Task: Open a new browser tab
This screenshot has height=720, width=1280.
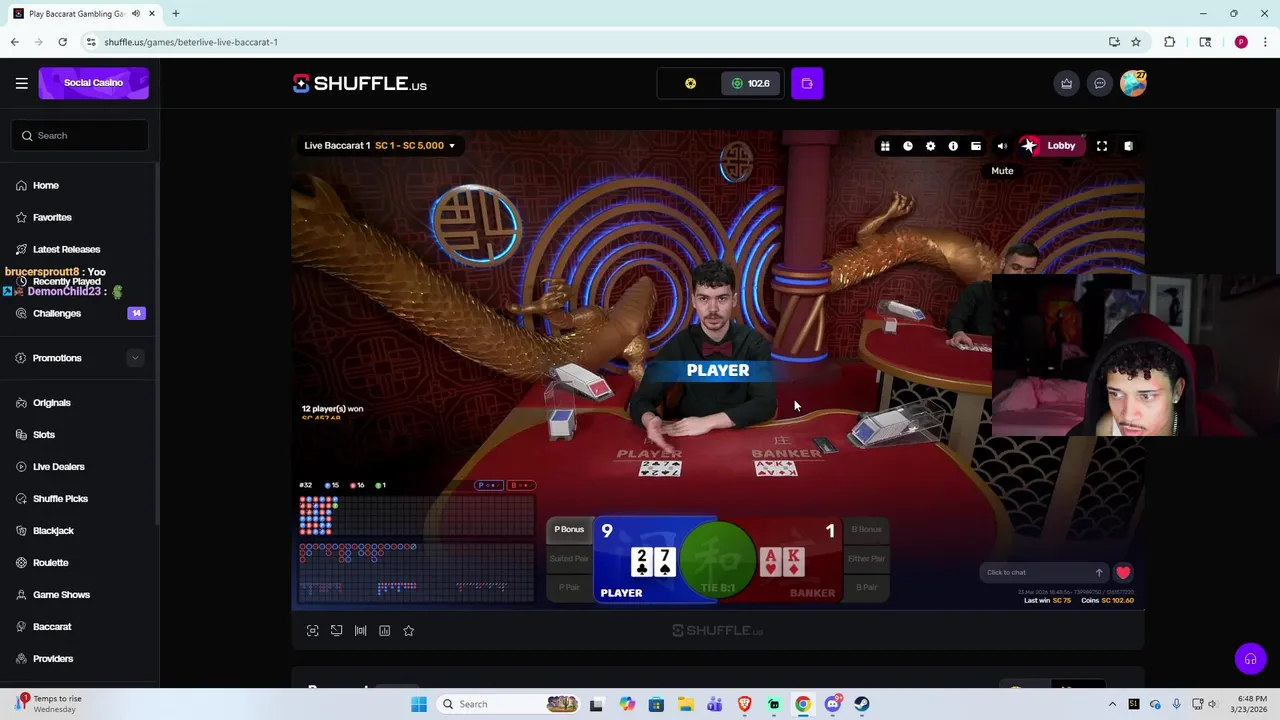Action: point(175,14)
